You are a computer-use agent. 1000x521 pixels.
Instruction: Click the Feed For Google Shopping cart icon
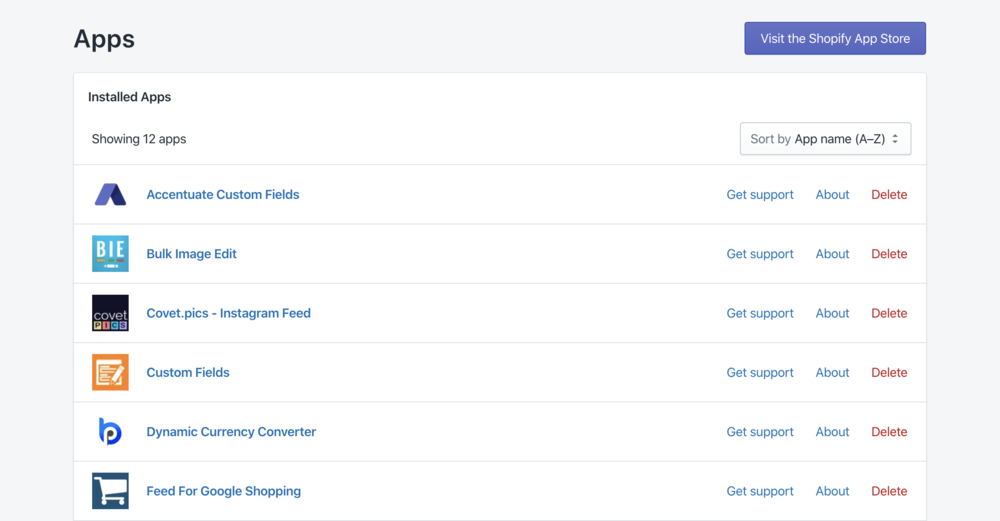coord(110,491)
